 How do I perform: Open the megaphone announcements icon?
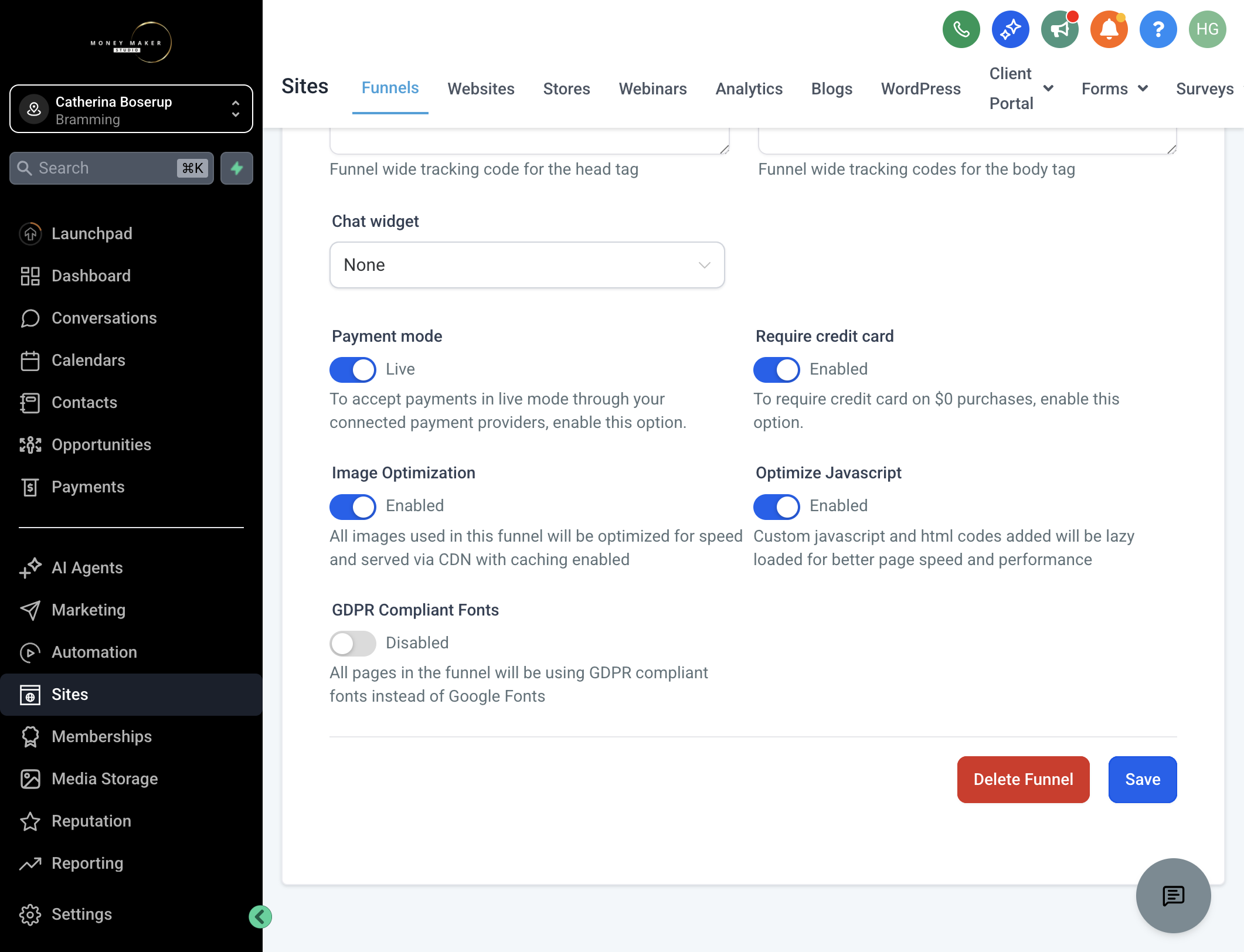pyautogui.click(x=1060, y=29)
